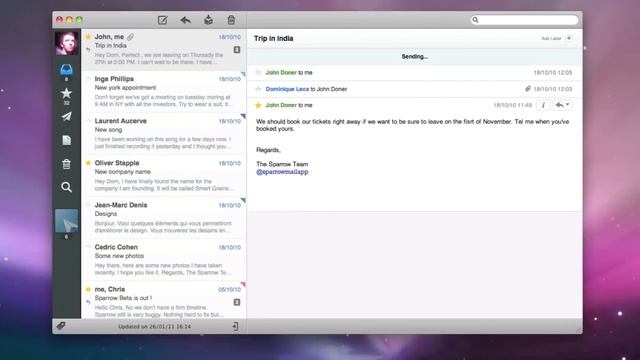Viewport: 640px width, 360px height.
Task: Star the Laurent Aucerve message
Action: click(88, 121)
